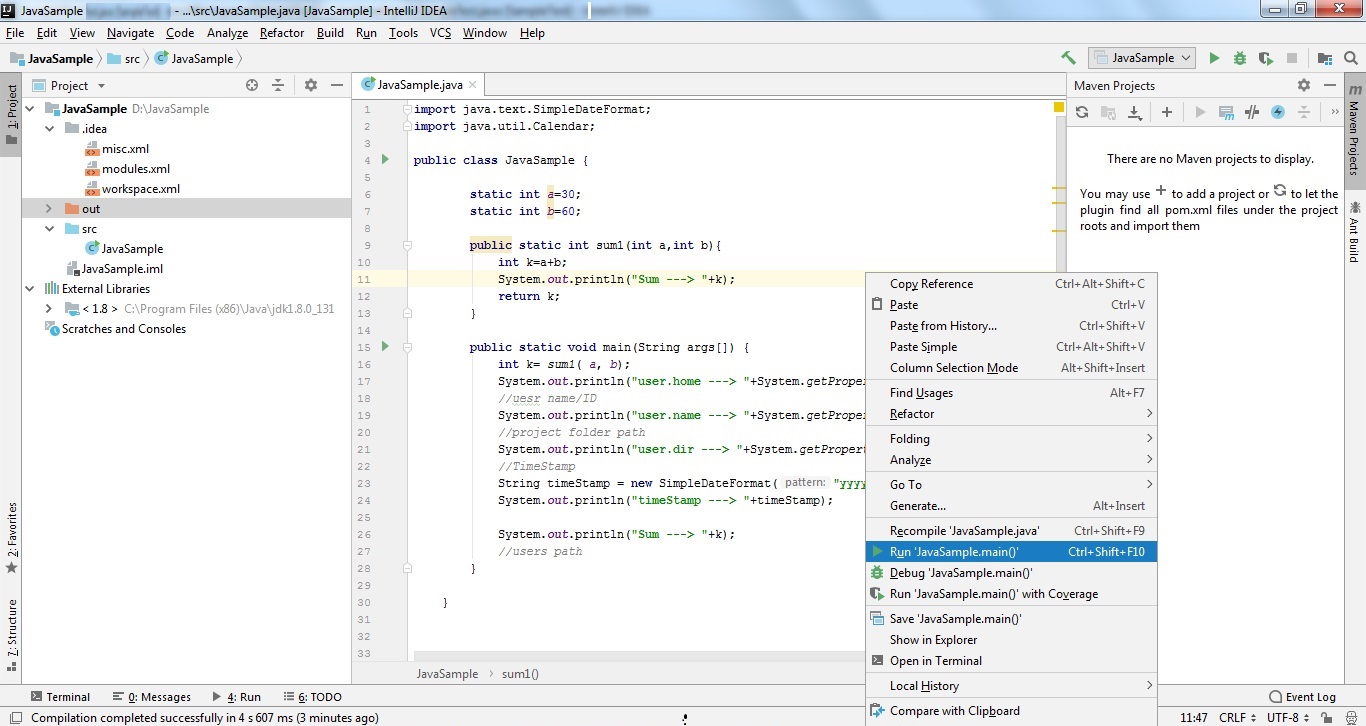Open Maven Projects panel settings gear

tap(1304, 85)
